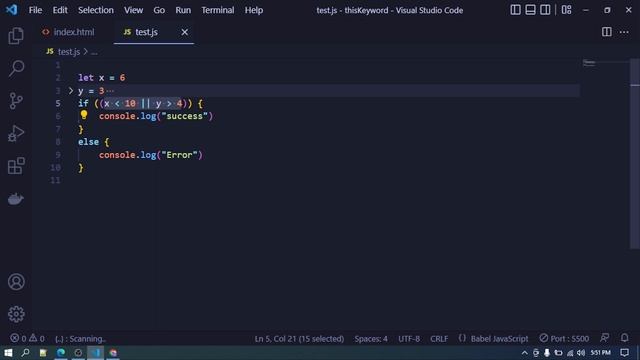
Task: Change end of line sequence CRLF
Action: coord(439,338)
